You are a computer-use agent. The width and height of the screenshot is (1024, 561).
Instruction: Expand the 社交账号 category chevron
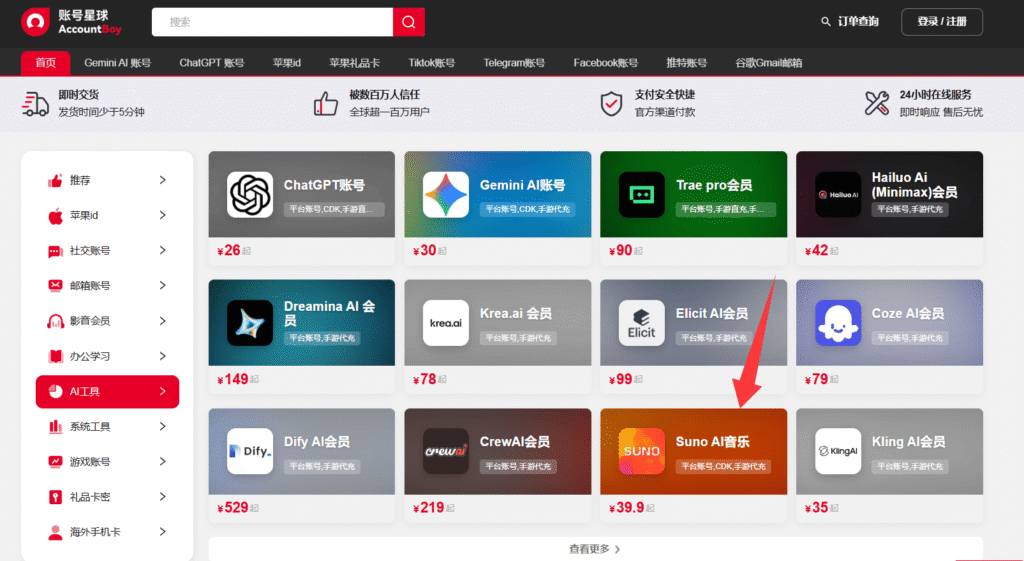pos(163,251)
